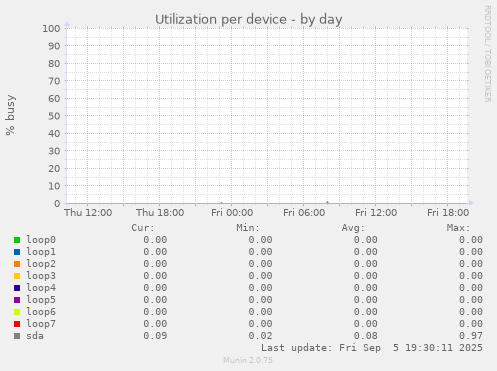Click the loop7 Max value 0.00
The width and height of the screenshot is (497, 371).
pyautogui.click(x=471, y=324)
